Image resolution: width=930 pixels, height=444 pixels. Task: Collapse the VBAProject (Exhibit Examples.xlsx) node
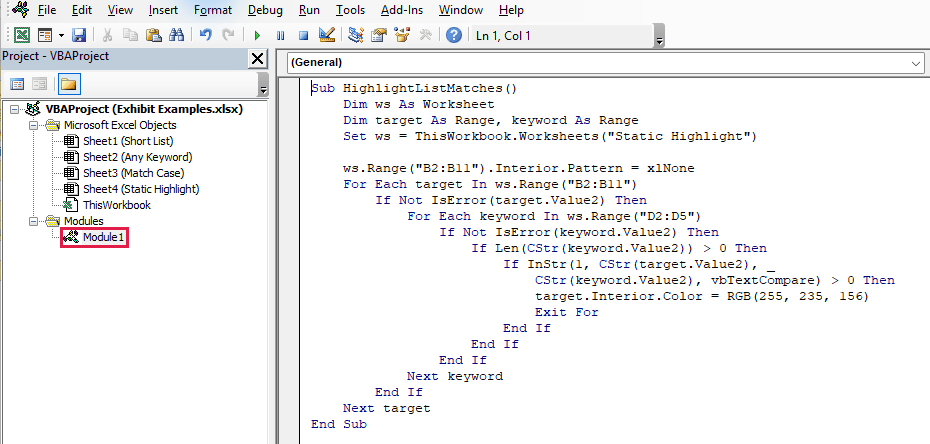[14, 109]
